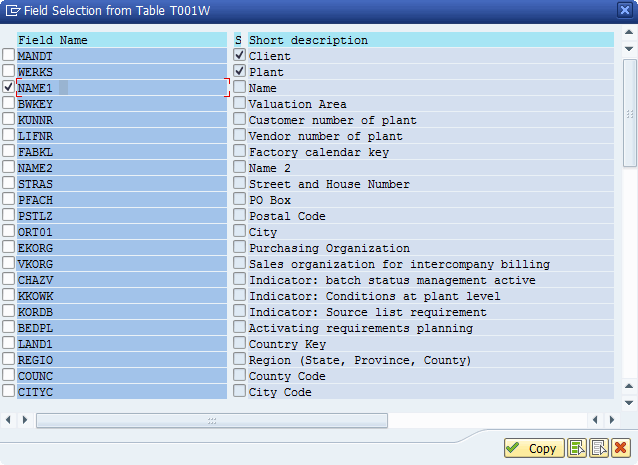Viewport: 638px width, 465px height.
Task: Check the WERKS field checkbox
Action: pyautogui.click(x=9, y=71)
